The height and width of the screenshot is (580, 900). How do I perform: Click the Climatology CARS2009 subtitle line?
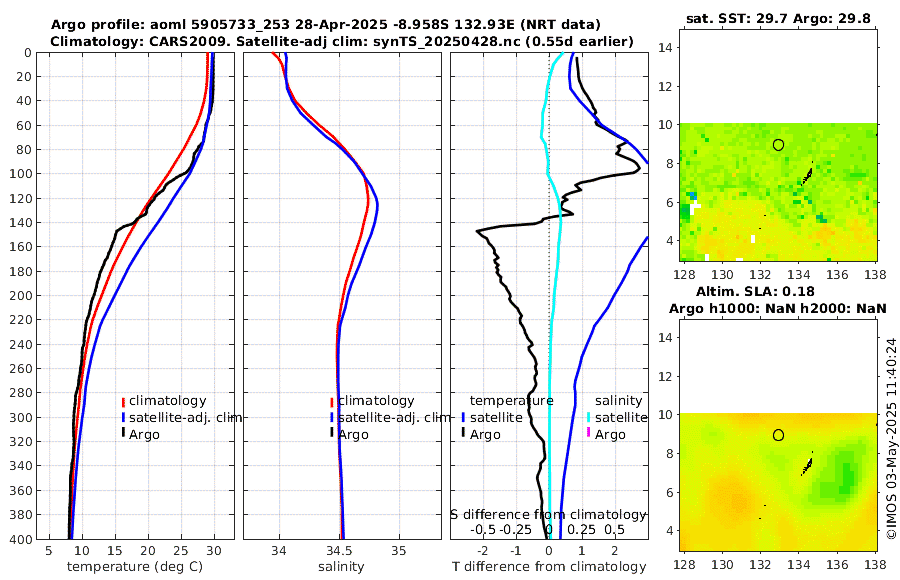(x=342, y=41)
